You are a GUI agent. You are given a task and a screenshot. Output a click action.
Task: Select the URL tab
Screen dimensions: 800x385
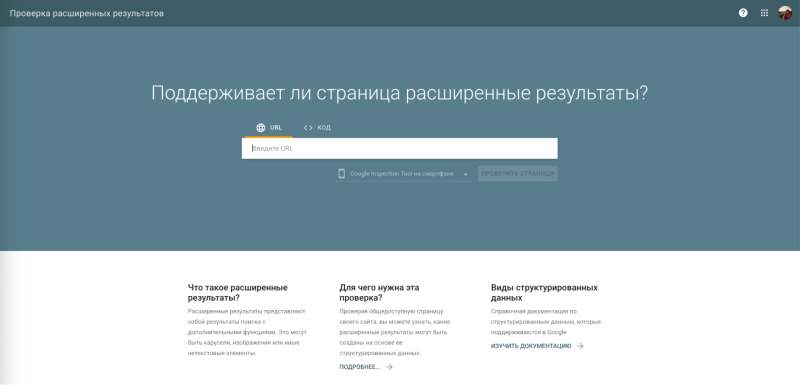pyautogui.click(x=268, y=127)
